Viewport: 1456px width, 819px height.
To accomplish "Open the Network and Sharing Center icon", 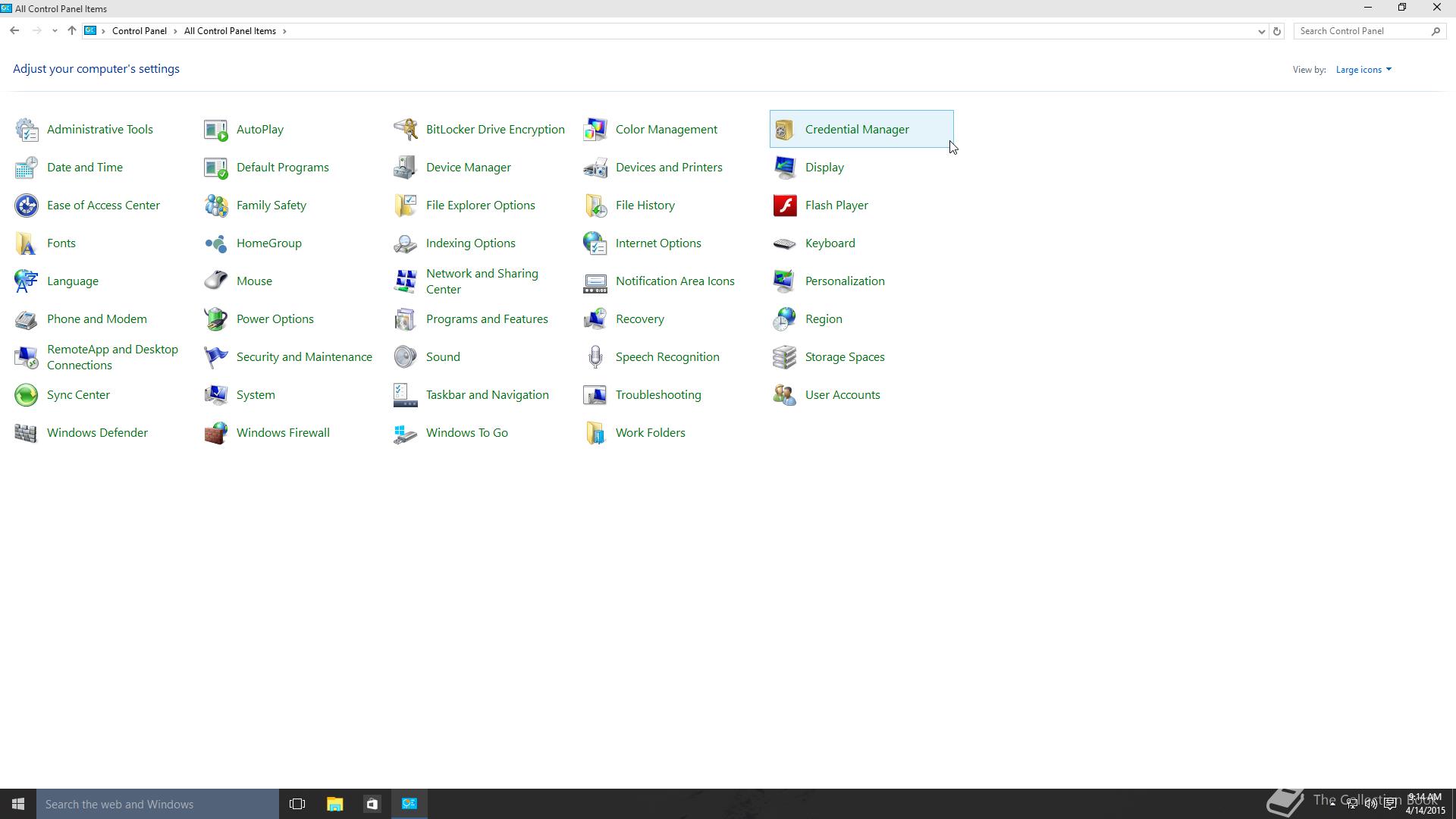I will pos(406,281).
